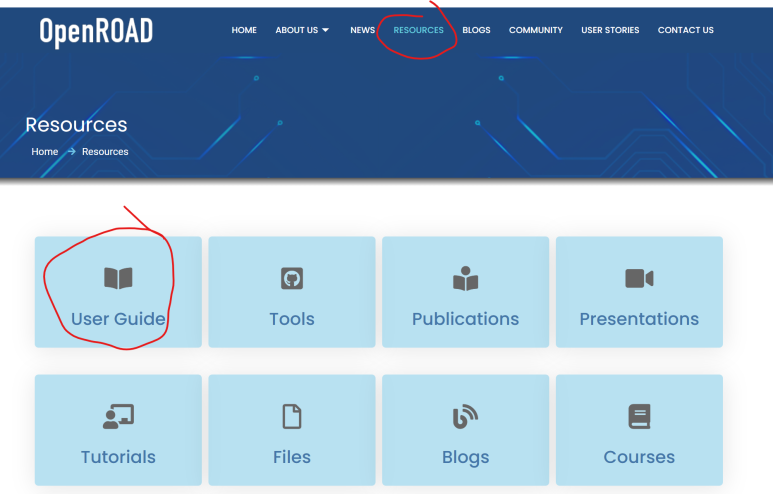Select Resources in top navigation

pyautogui.click(x=419, y=30)
